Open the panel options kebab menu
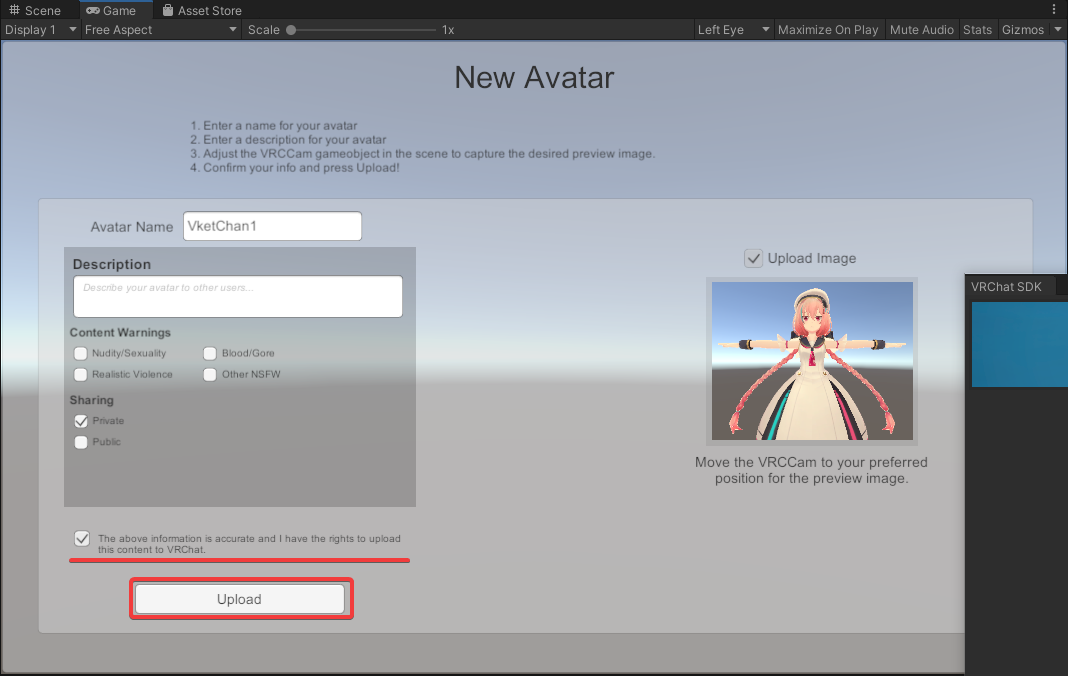 click(x=1054, y=10)
